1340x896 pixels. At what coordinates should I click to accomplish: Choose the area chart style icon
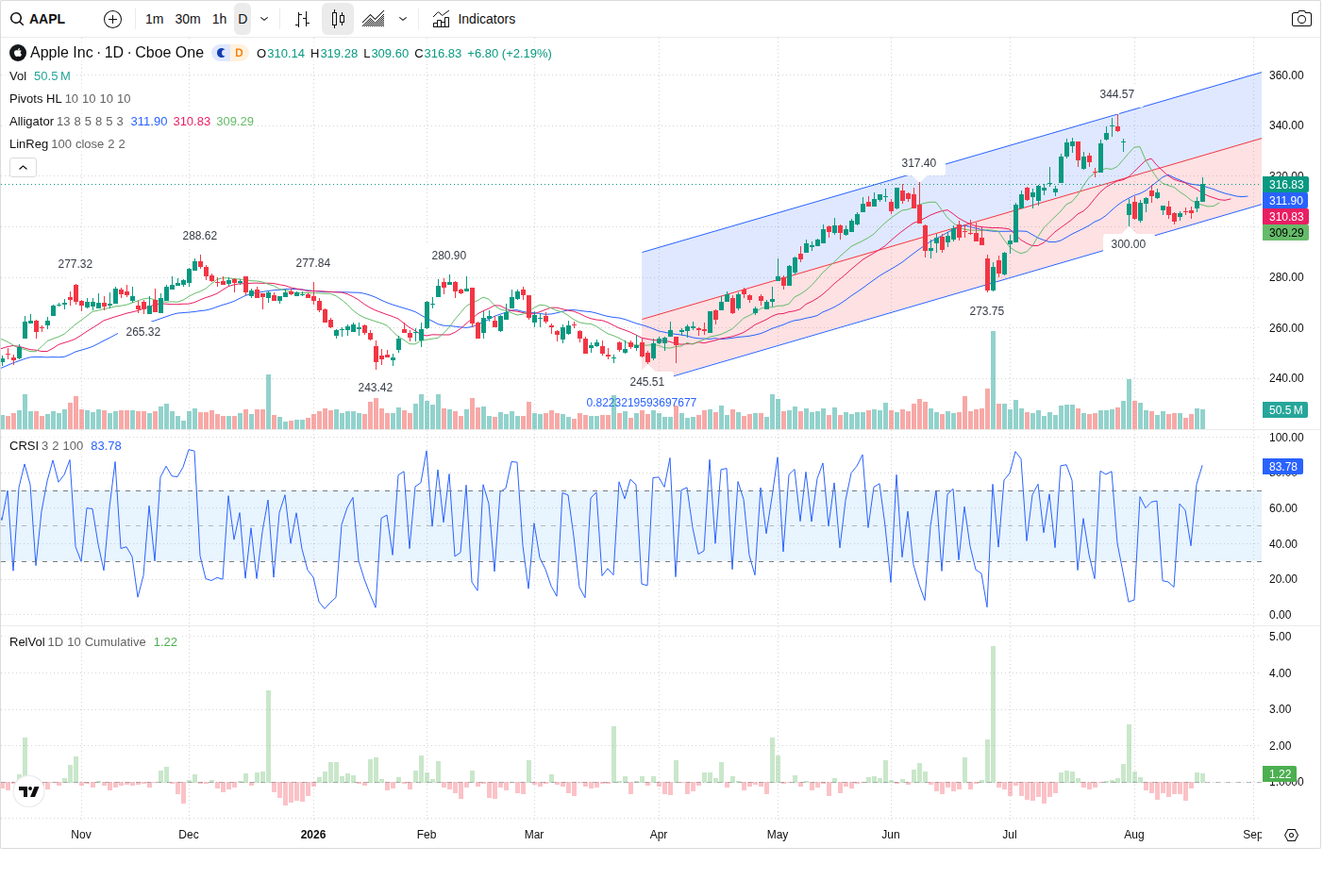click(374, 19)
